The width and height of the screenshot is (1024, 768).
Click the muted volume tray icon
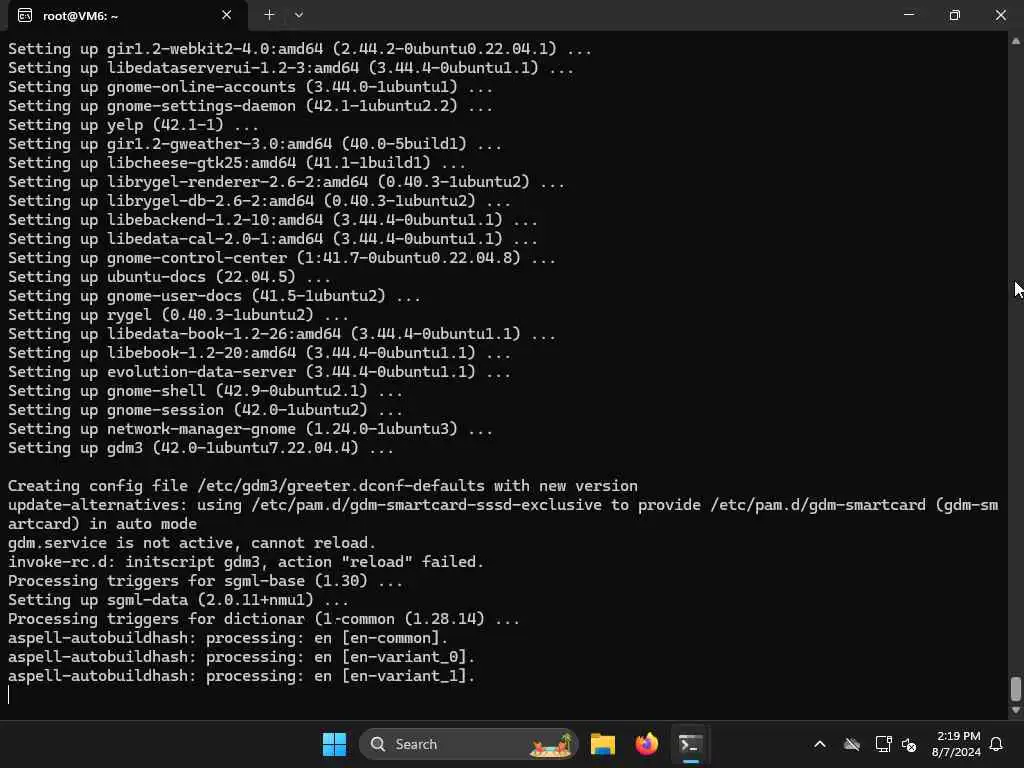908,744
